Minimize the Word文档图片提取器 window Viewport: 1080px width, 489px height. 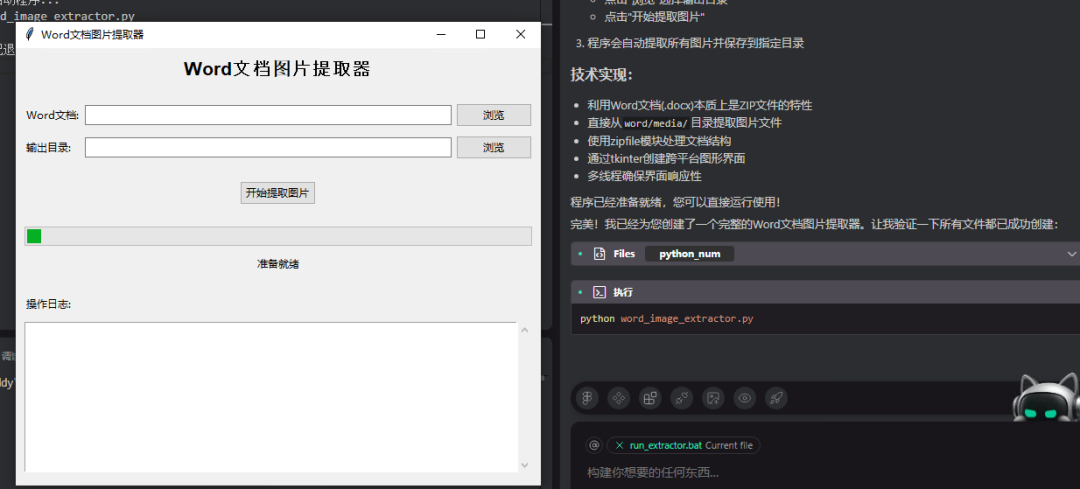pyautogui.click(x=442, y=34)
